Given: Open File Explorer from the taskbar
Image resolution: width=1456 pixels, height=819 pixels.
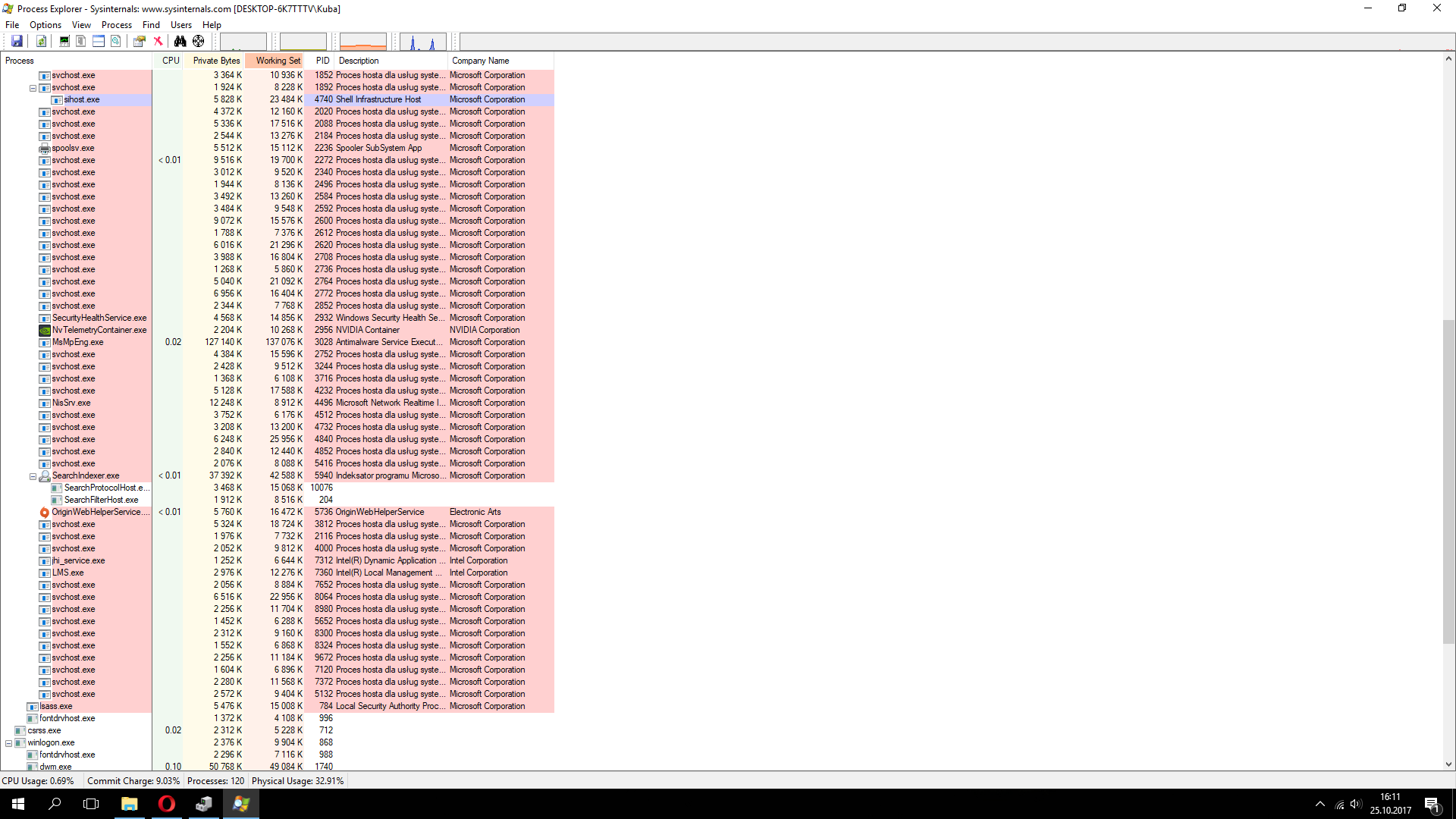Looking at the screenshot, I should (x=130, y=804).
